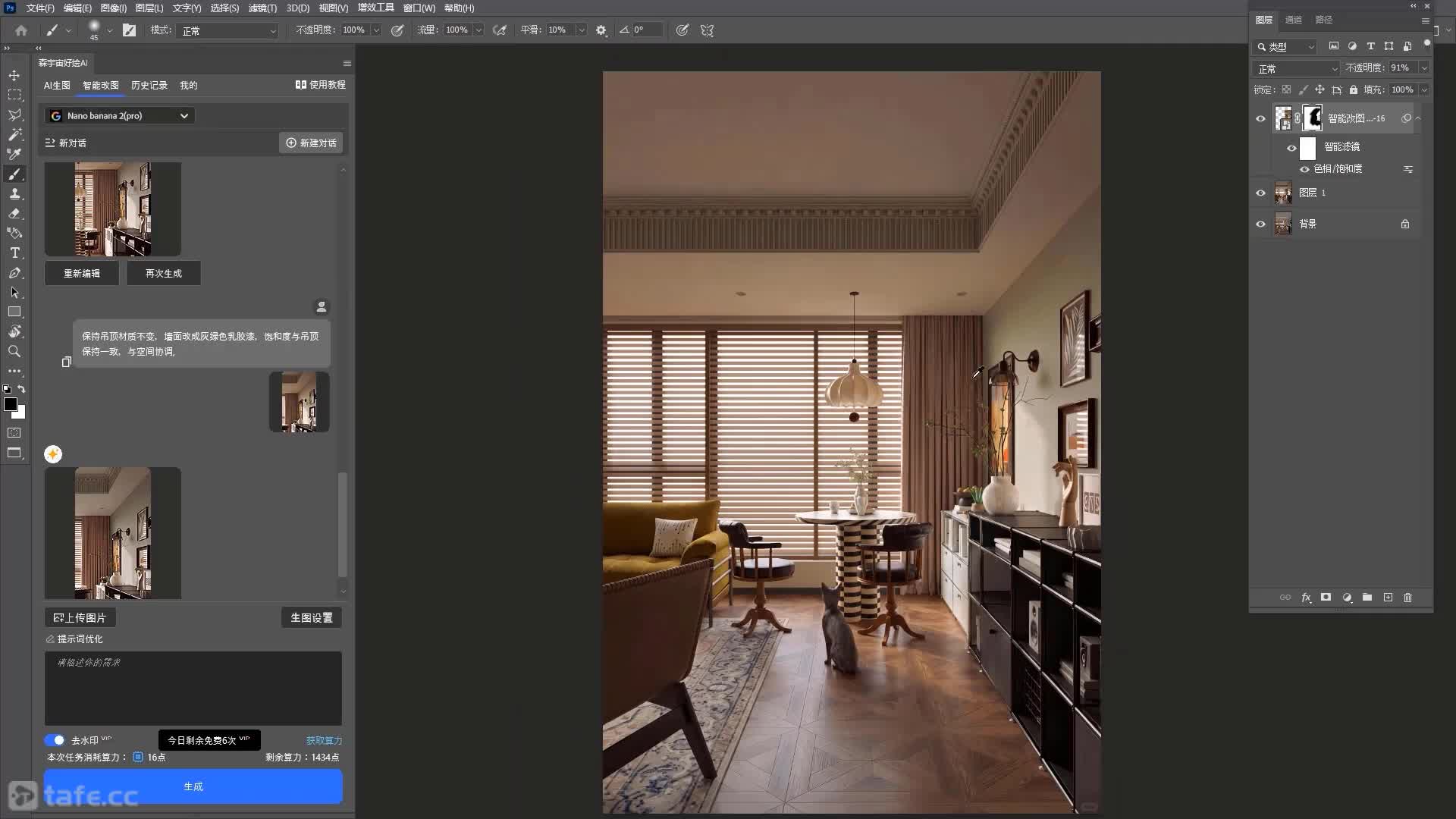This screenshot has height=819, width=1456.
Task: Select the Zoom tool
Action: pos(14,351)
